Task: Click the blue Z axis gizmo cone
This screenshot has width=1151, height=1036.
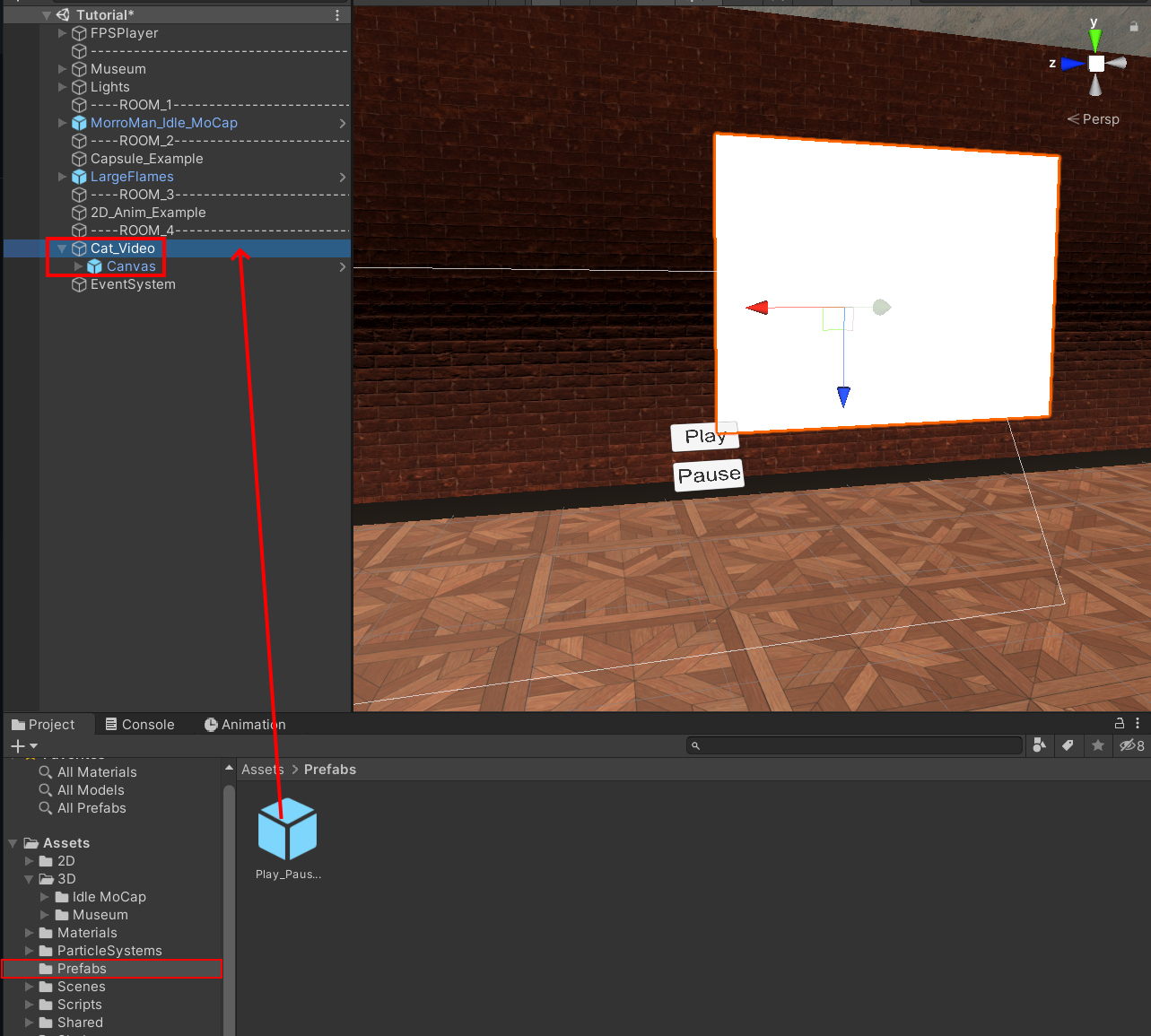Action: point(1073,64)
